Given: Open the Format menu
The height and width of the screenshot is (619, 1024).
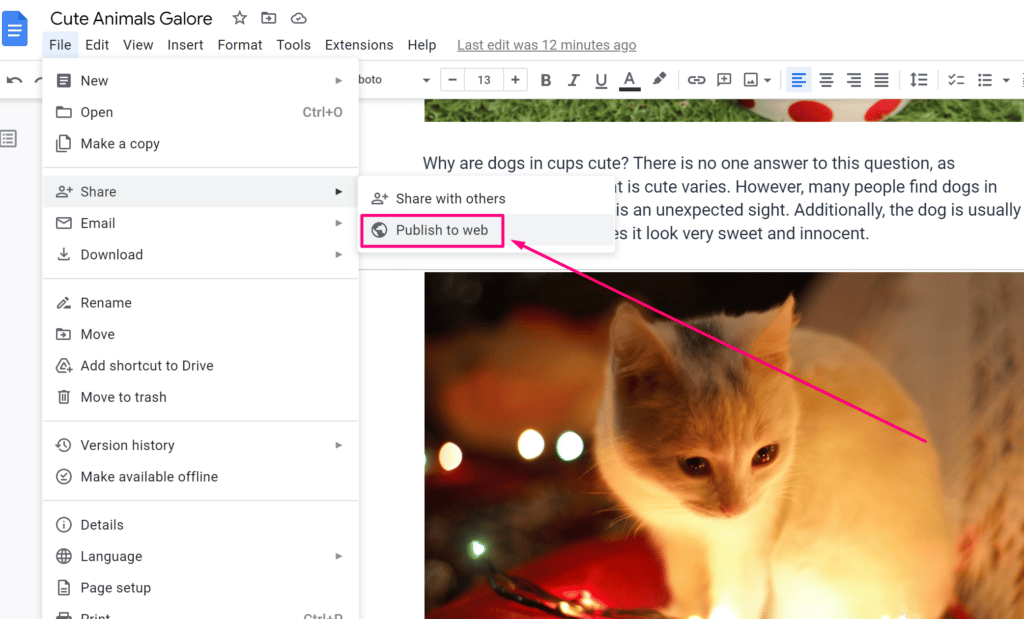Looking at the screenshot, I should pos(240,45).
